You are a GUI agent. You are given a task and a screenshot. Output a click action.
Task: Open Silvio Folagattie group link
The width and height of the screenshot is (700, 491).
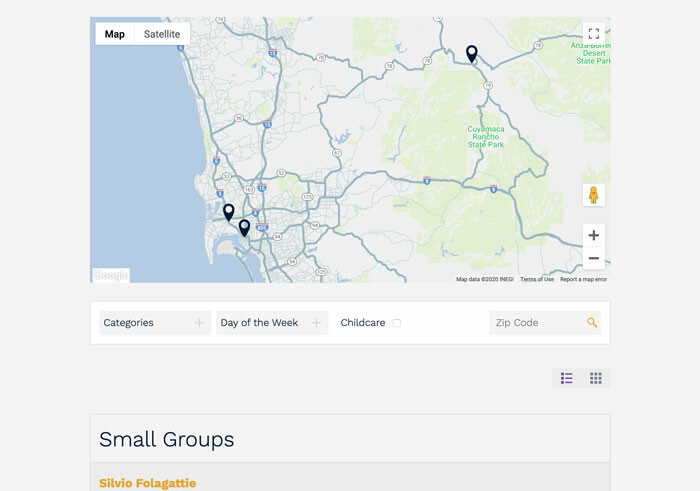[147, 483]
